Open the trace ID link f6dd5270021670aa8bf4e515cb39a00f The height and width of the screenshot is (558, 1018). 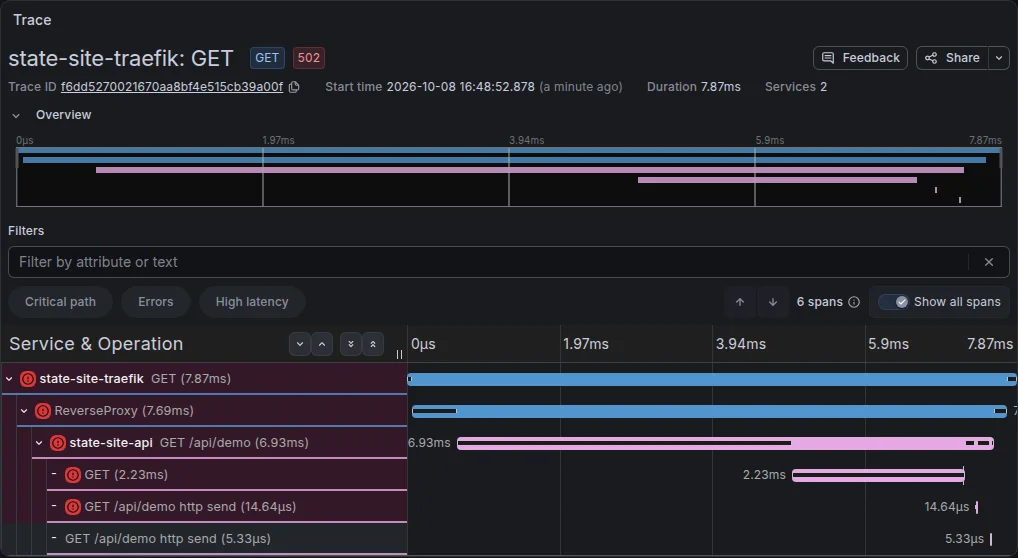[172, 87]
